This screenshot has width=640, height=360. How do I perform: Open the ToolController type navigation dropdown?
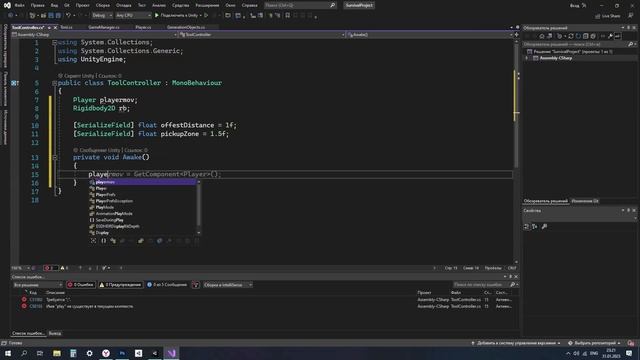(262, 35)
